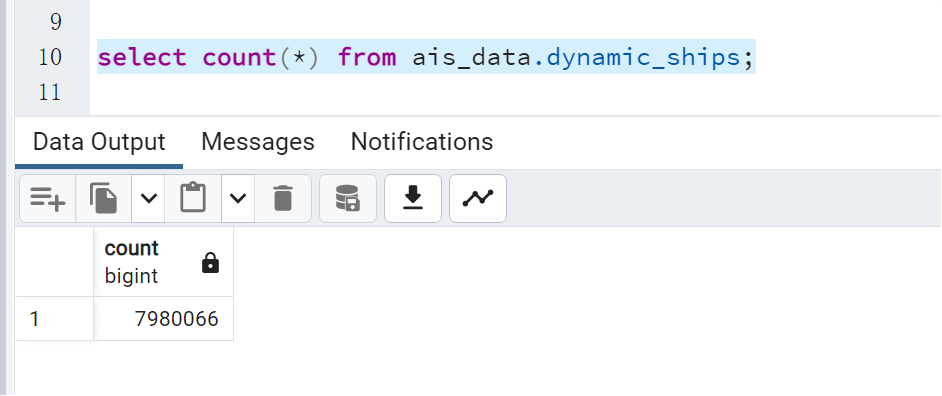942x396 pixels.
Task: Switch to the Data Output tab
Action: point(99,142)
